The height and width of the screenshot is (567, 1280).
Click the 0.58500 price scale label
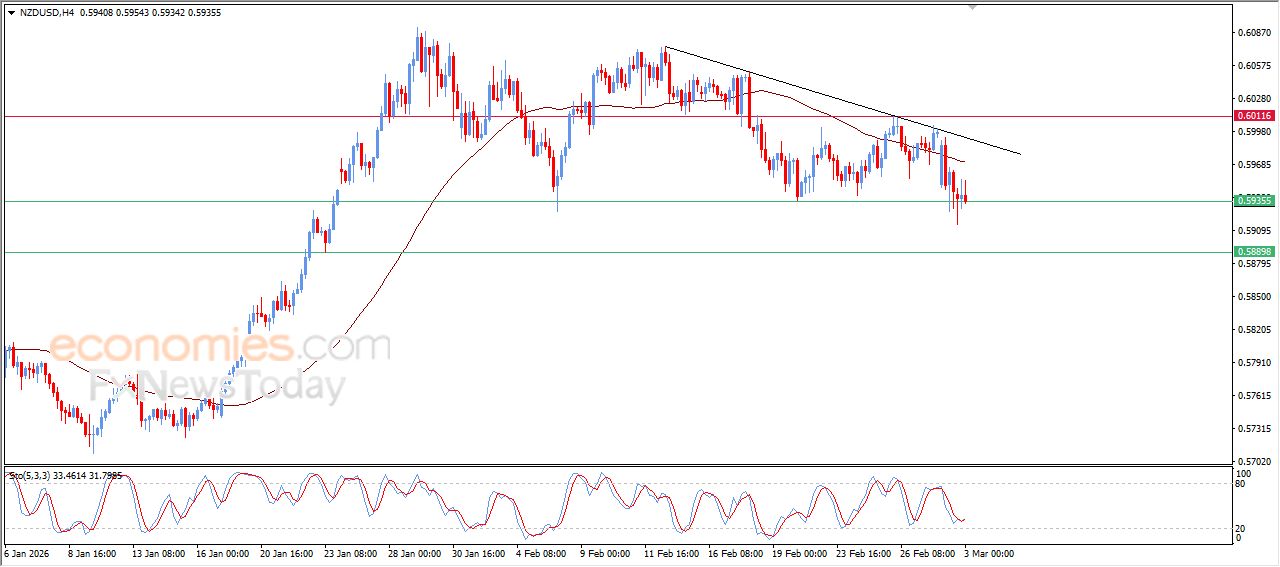pos(1255,297)
